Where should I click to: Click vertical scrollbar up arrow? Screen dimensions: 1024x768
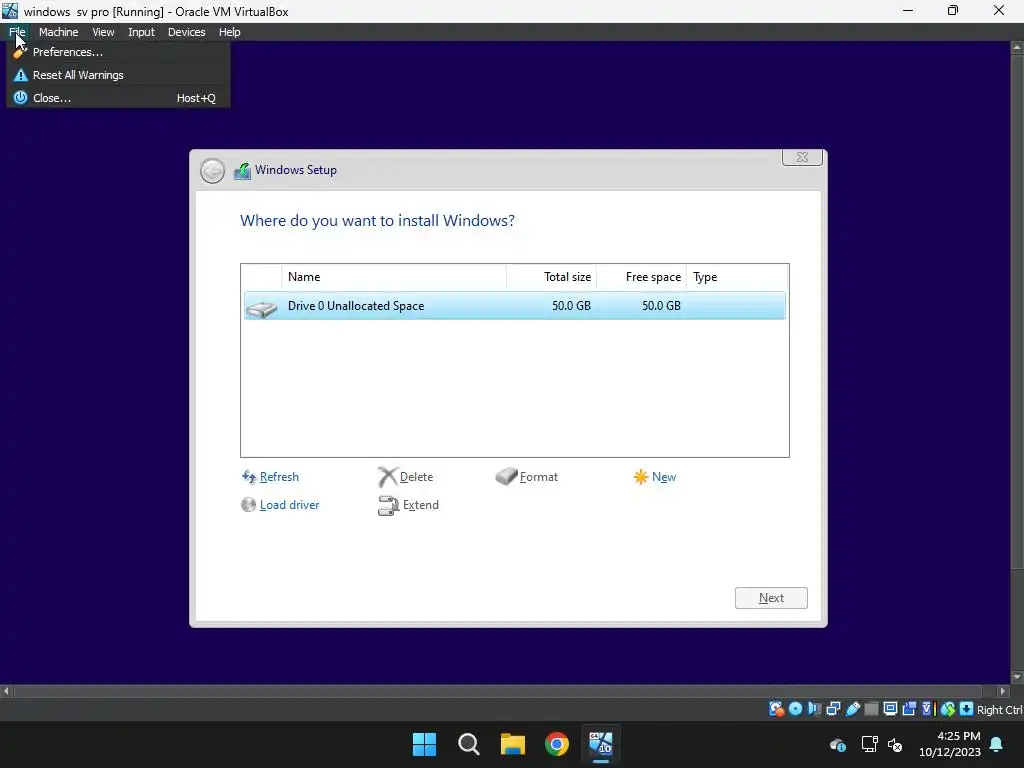[1017, 48]
